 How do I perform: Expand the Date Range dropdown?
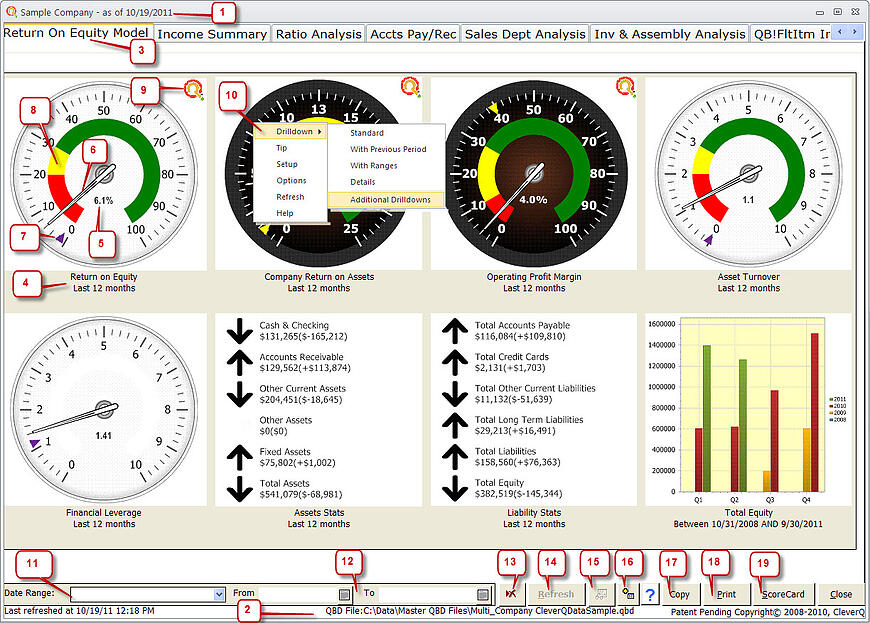coord(219,594)
